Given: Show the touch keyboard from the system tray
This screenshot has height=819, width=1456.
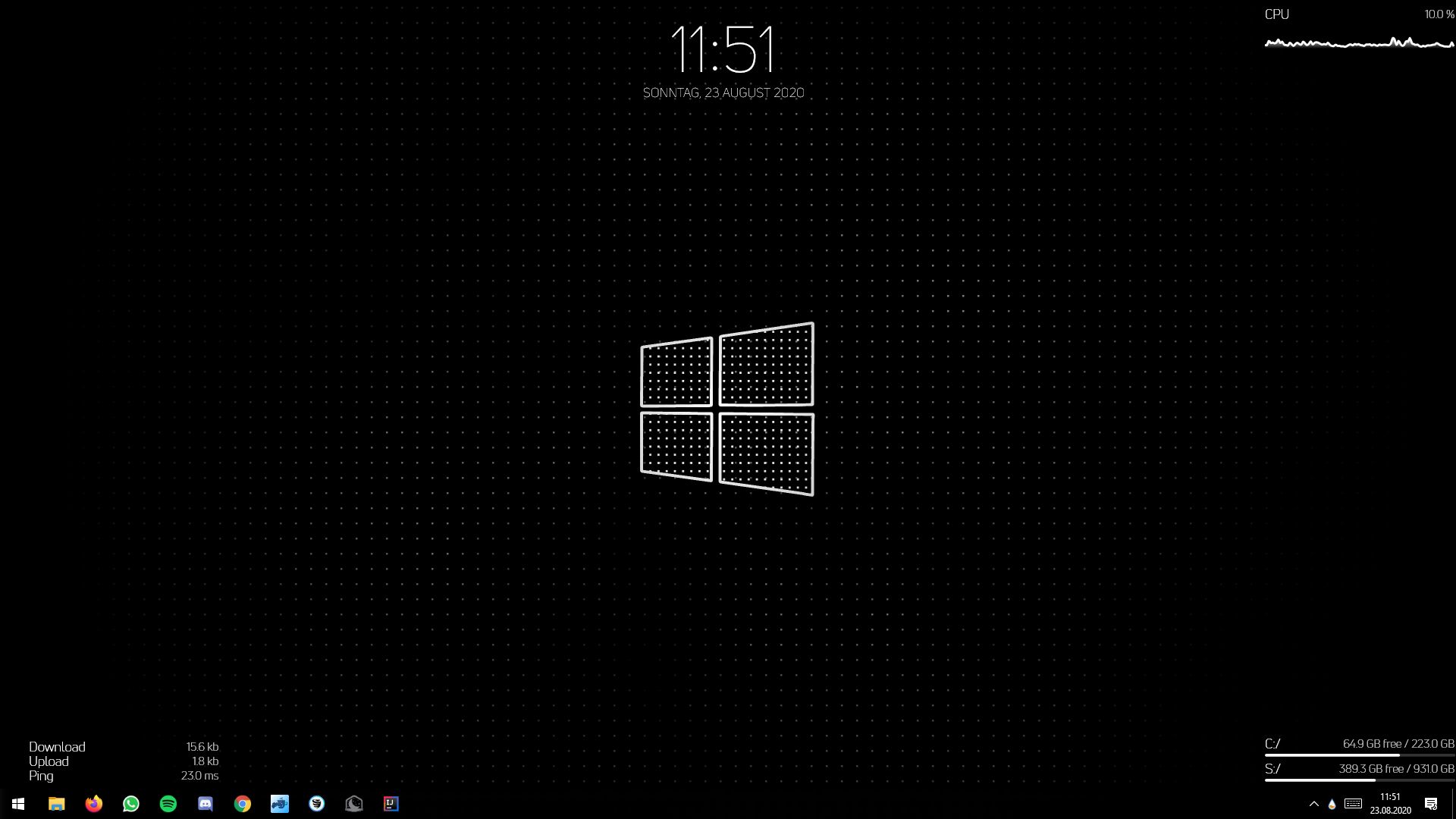Looking at the screenshot, I should coord(1353,804).
